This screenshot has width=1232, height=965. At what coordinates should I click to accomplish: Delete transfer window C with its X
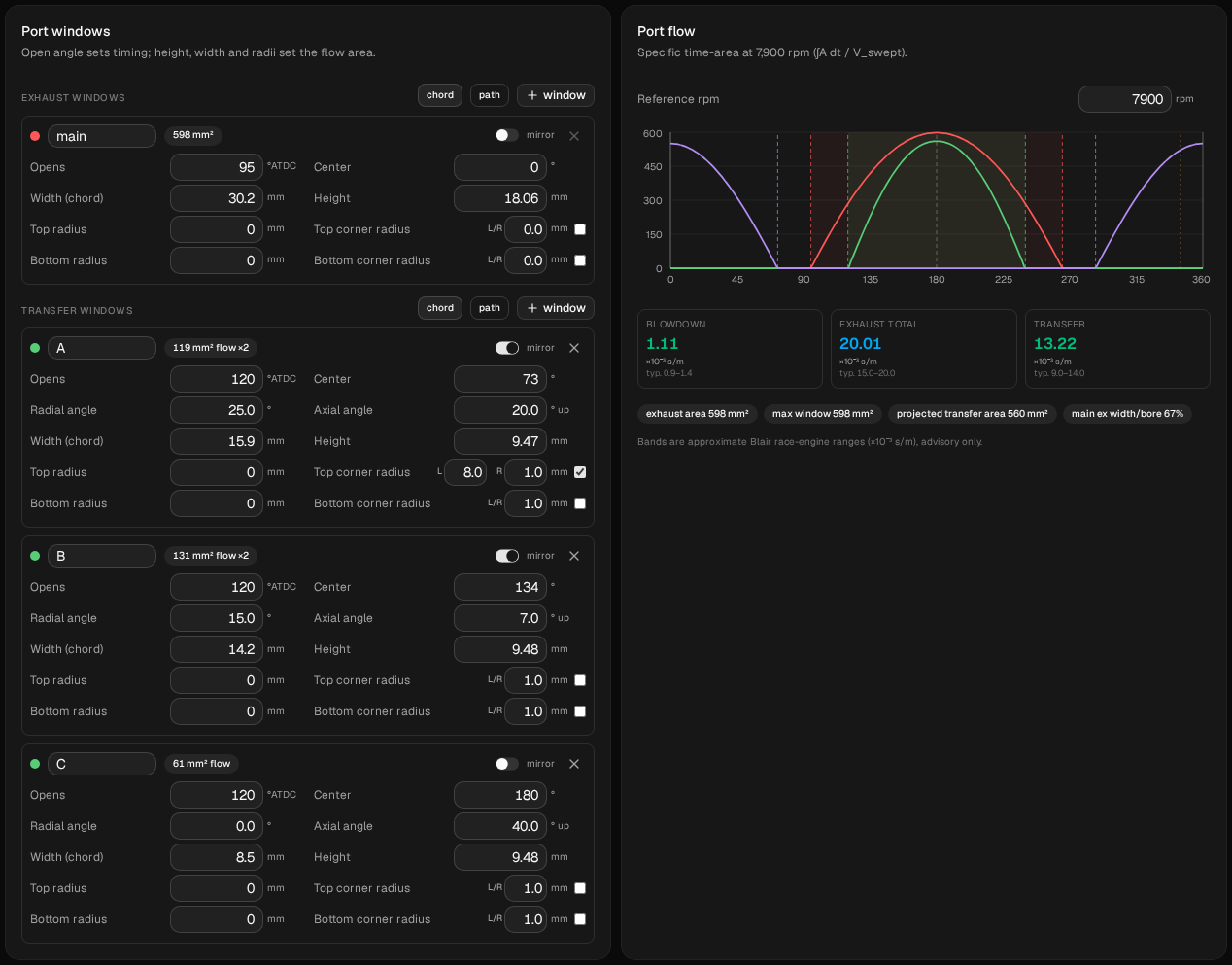[x=574, y=764]
